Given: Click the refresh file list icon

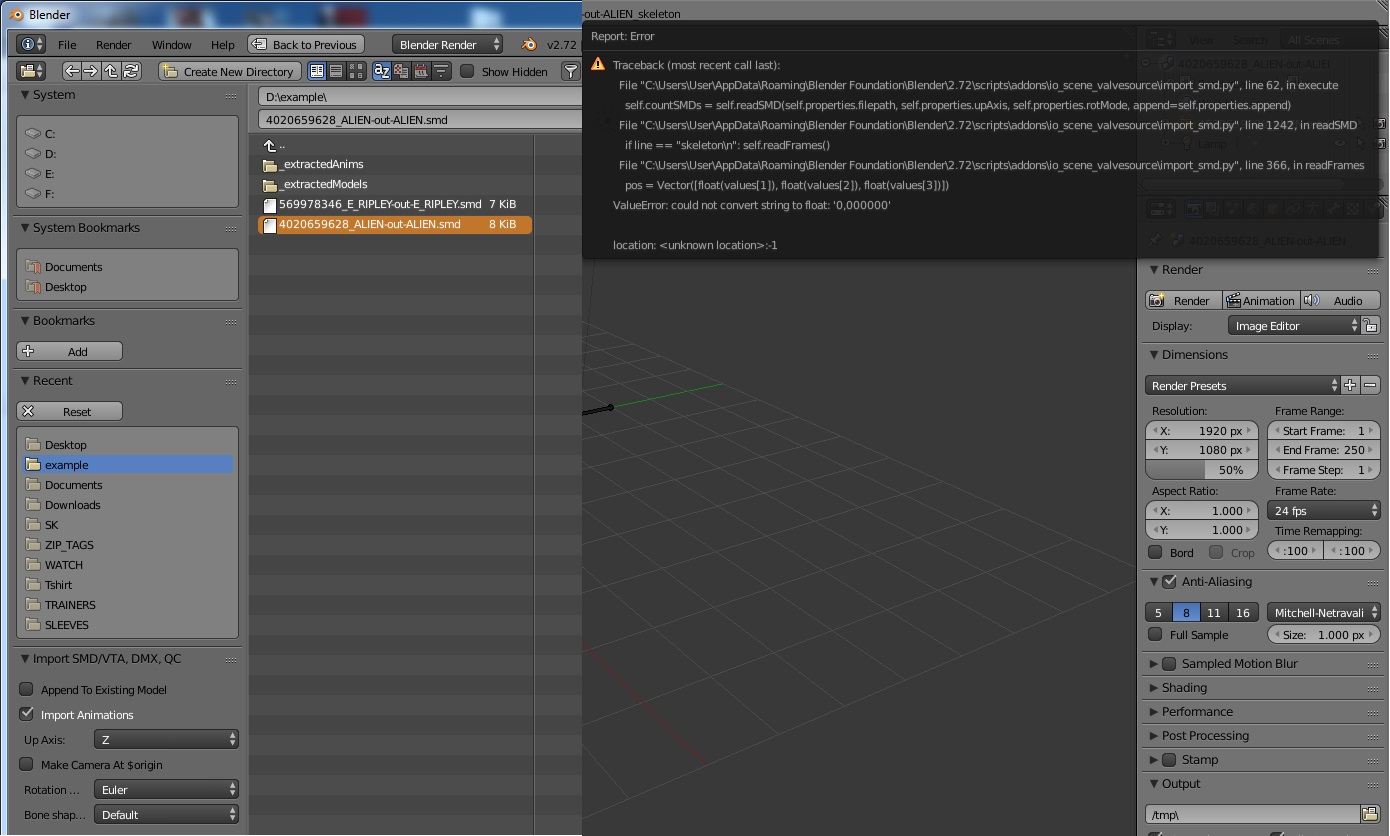Looking at the screenshot, I should click(131, 71).
